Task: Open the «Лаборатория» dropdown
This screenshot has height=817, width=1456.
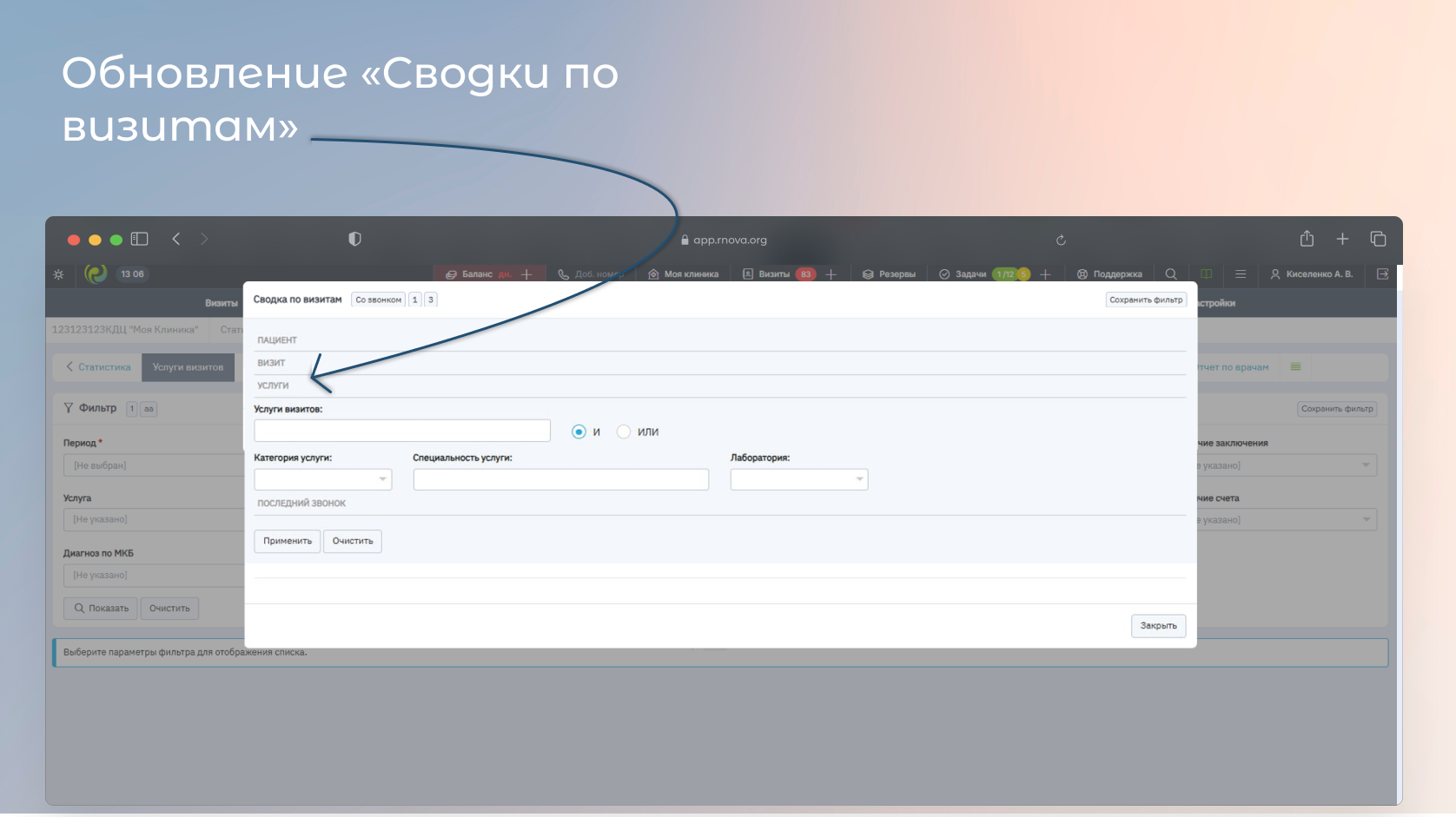Action: point(799,479)
